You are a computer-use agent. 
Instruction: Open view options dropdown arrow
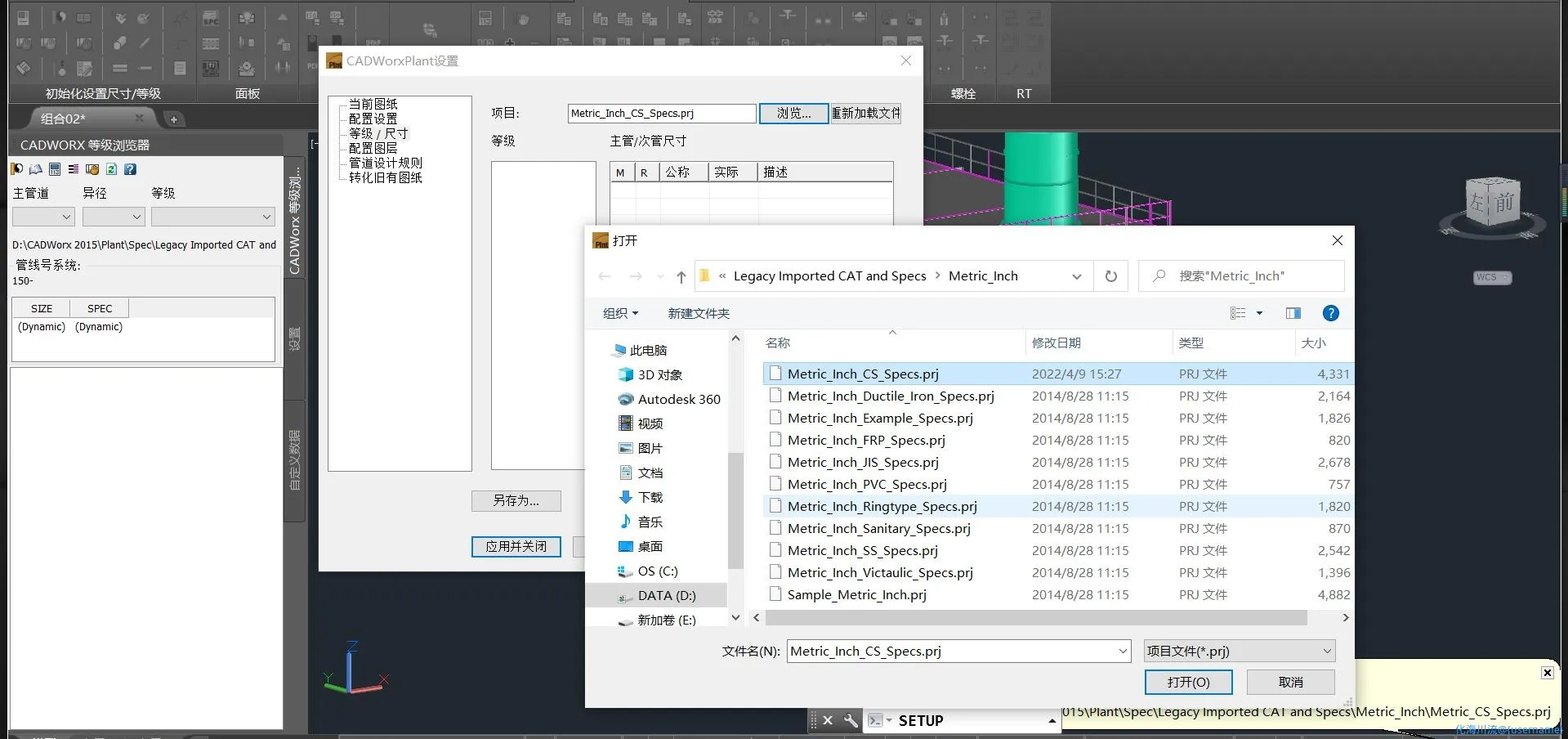pyautogui.click(x=1259, y=313)
